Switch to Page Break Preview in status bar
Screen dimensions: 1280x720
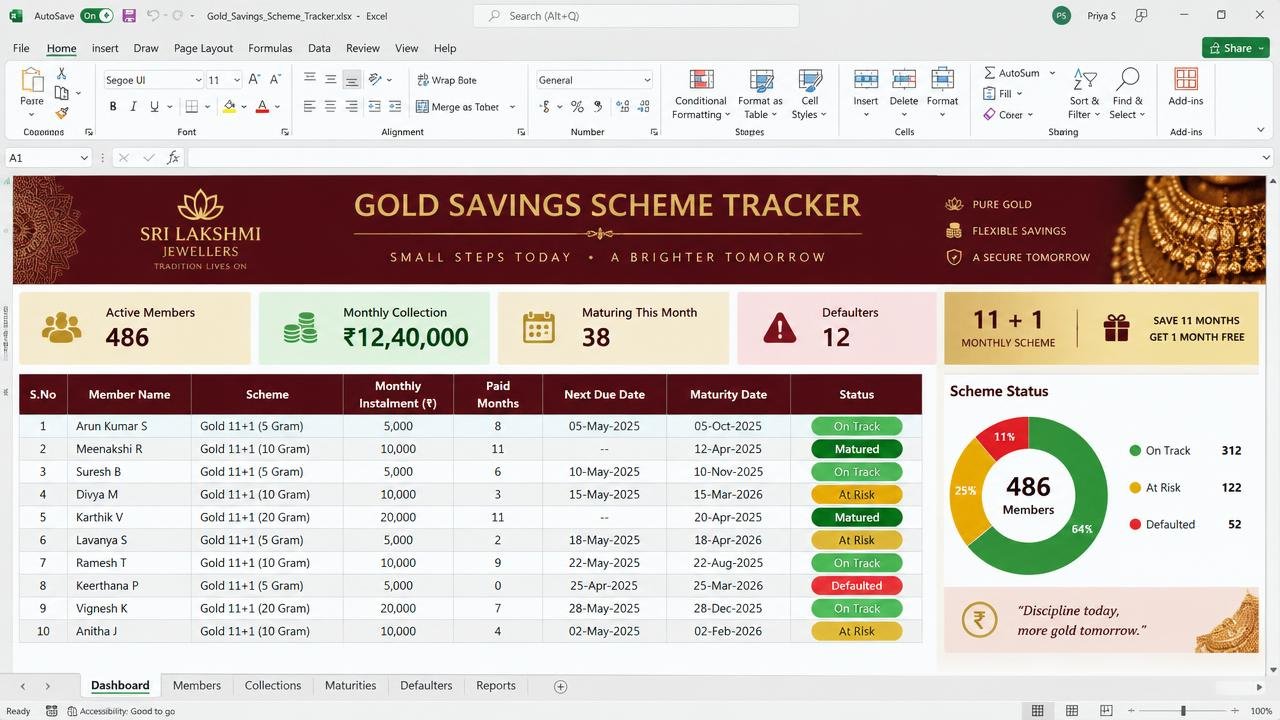click(x=1106, y=711)
